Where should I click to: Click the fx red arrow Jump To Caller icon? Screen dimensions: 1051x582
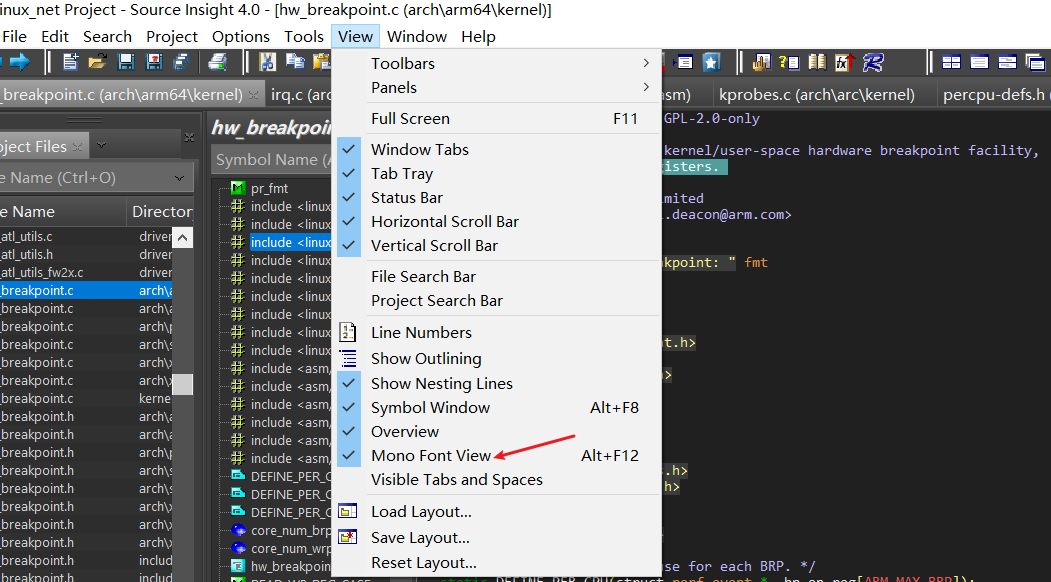[845, 62]
